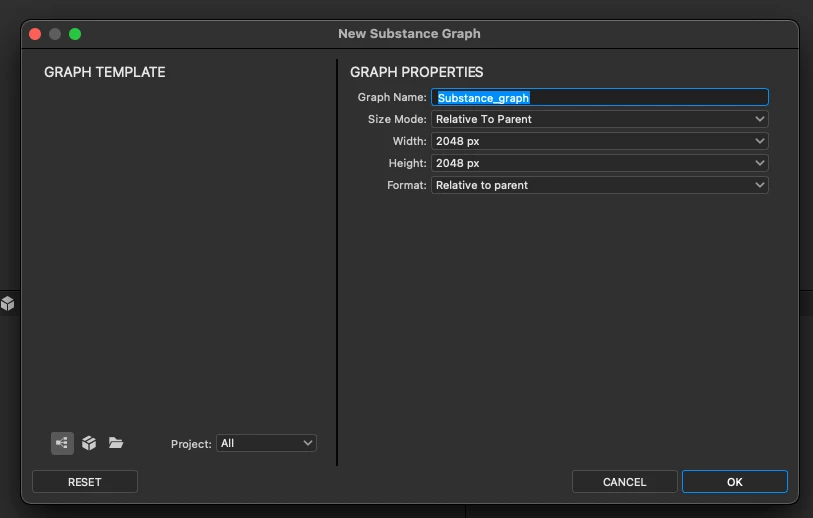Confirm with the OK button

click(x=735, y=482)
